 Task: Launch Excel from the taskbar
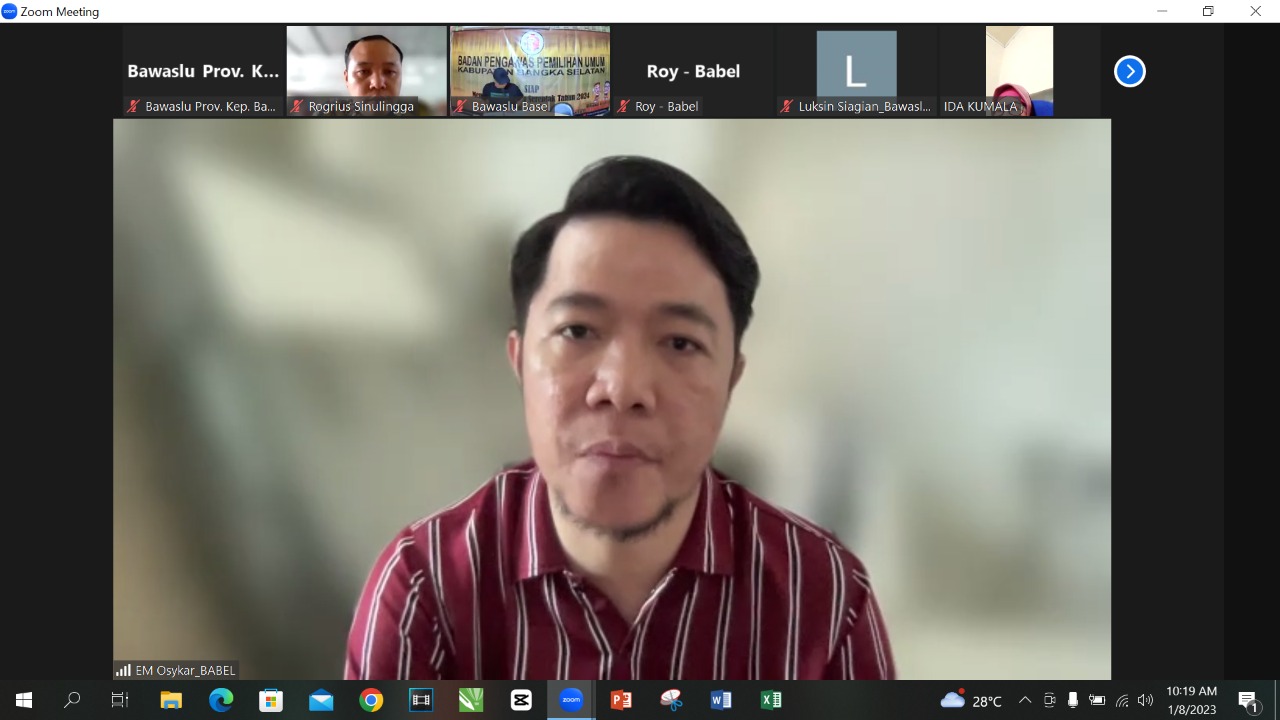[x=771, y=700]
